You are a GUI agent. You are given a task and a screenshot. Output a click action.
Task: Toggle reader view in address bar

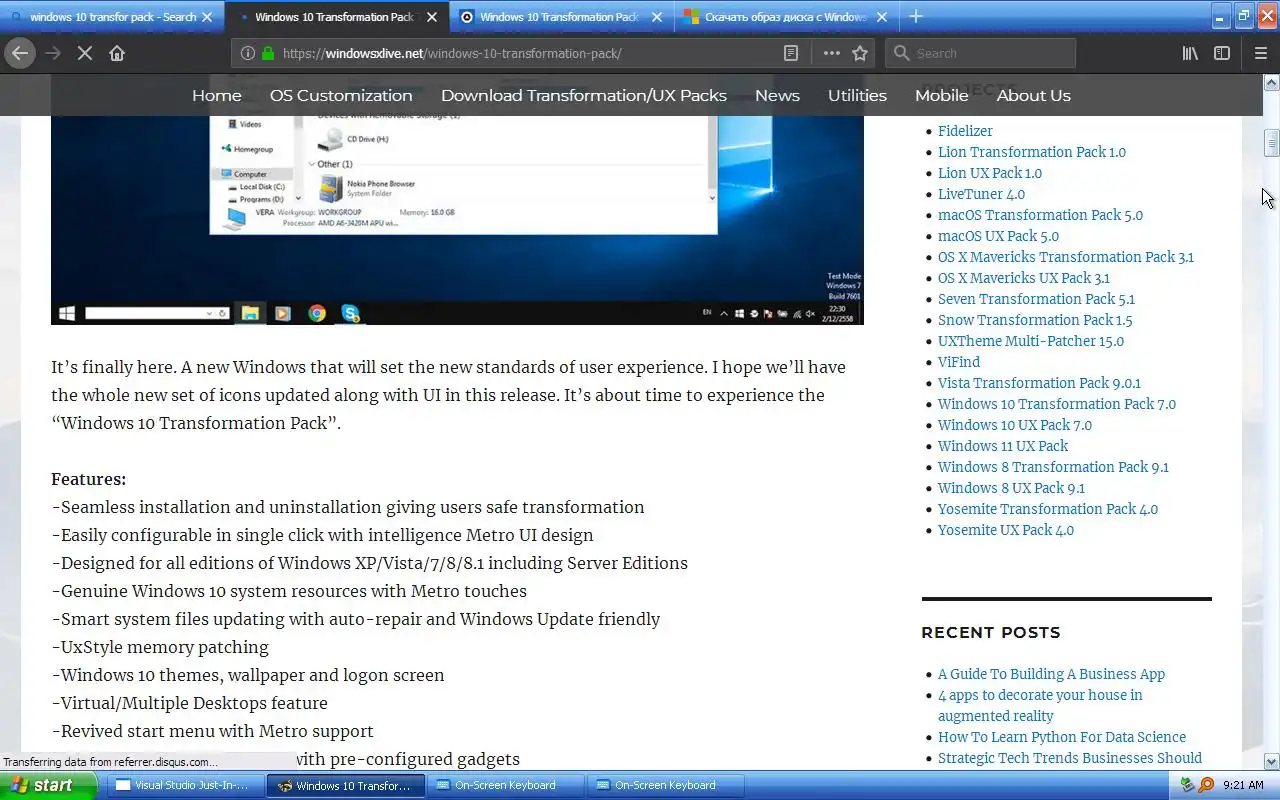tap(790, 53)
